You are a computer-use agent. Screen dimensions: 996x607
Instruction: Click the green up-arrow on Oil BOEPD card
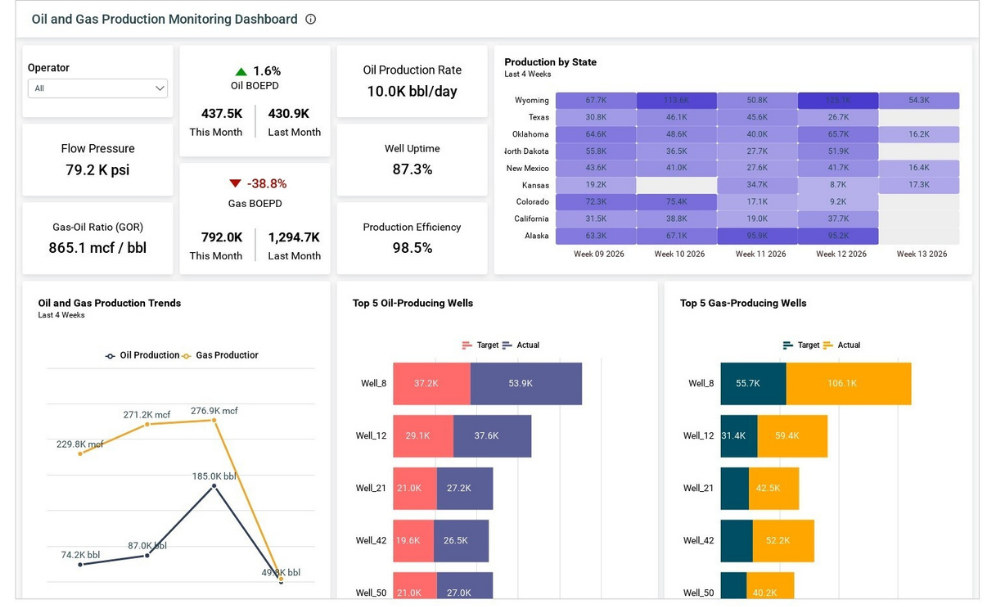pyautogui.click(x=240, y=72)
